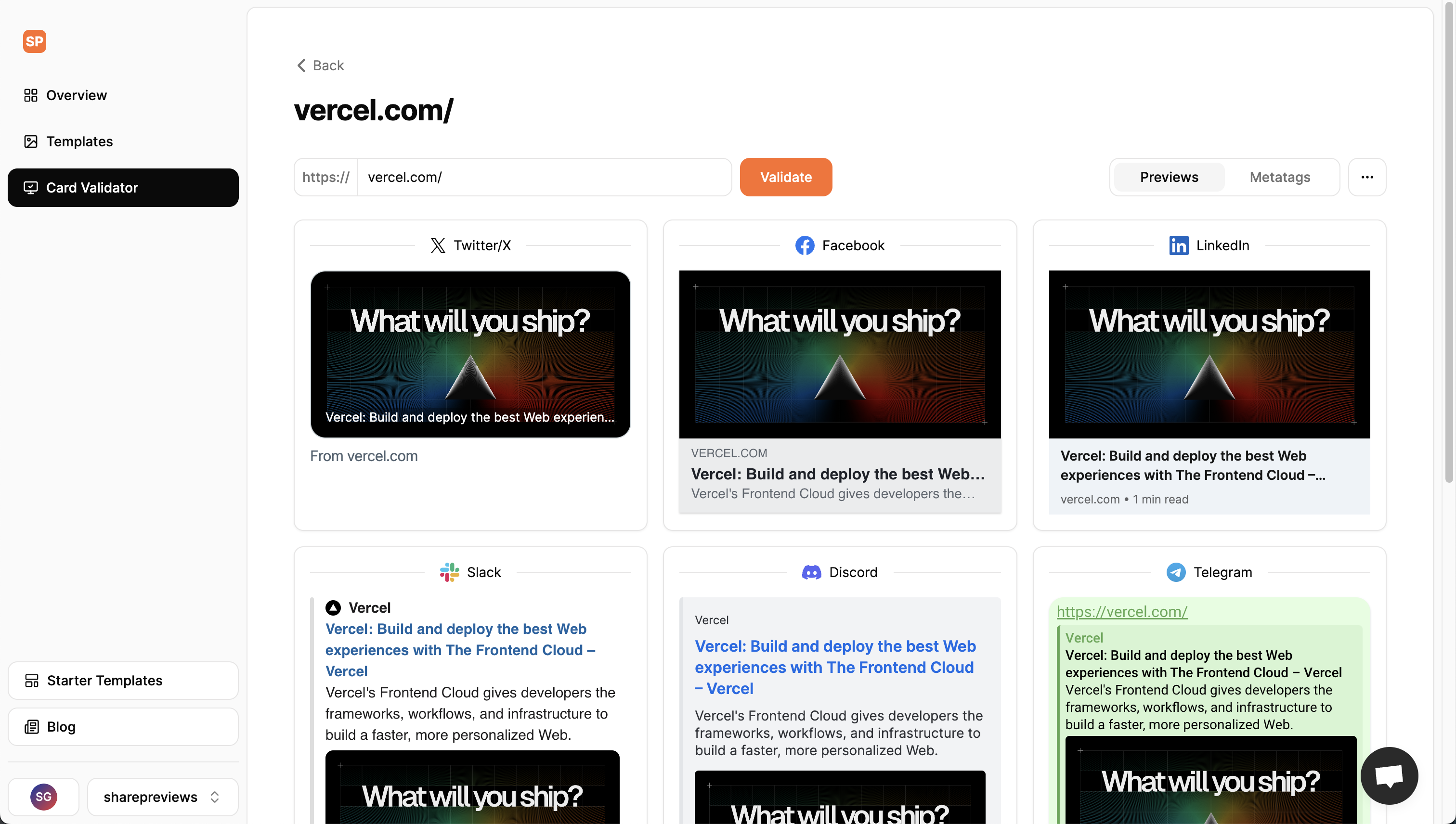Click 'From vercel.com' under Twitter card
The height and width of the screenshot is (824, 1456).
click(x=364, y=456)
